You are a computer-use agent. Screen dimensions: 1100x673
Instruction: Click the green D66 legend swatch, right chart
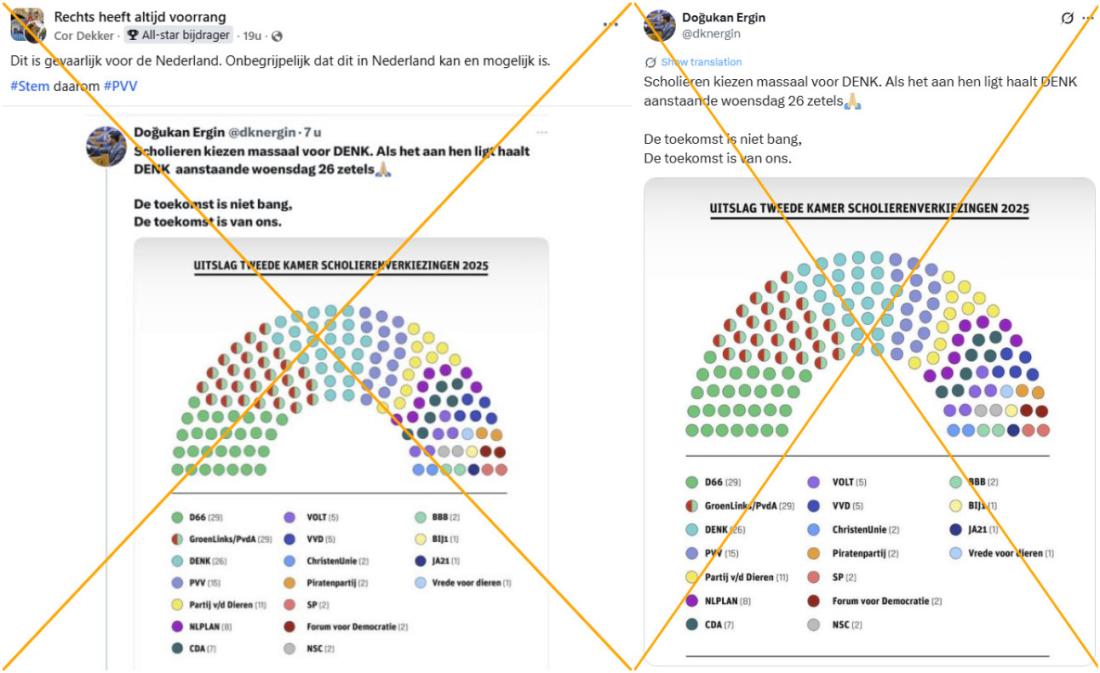(x=693, y=482)
